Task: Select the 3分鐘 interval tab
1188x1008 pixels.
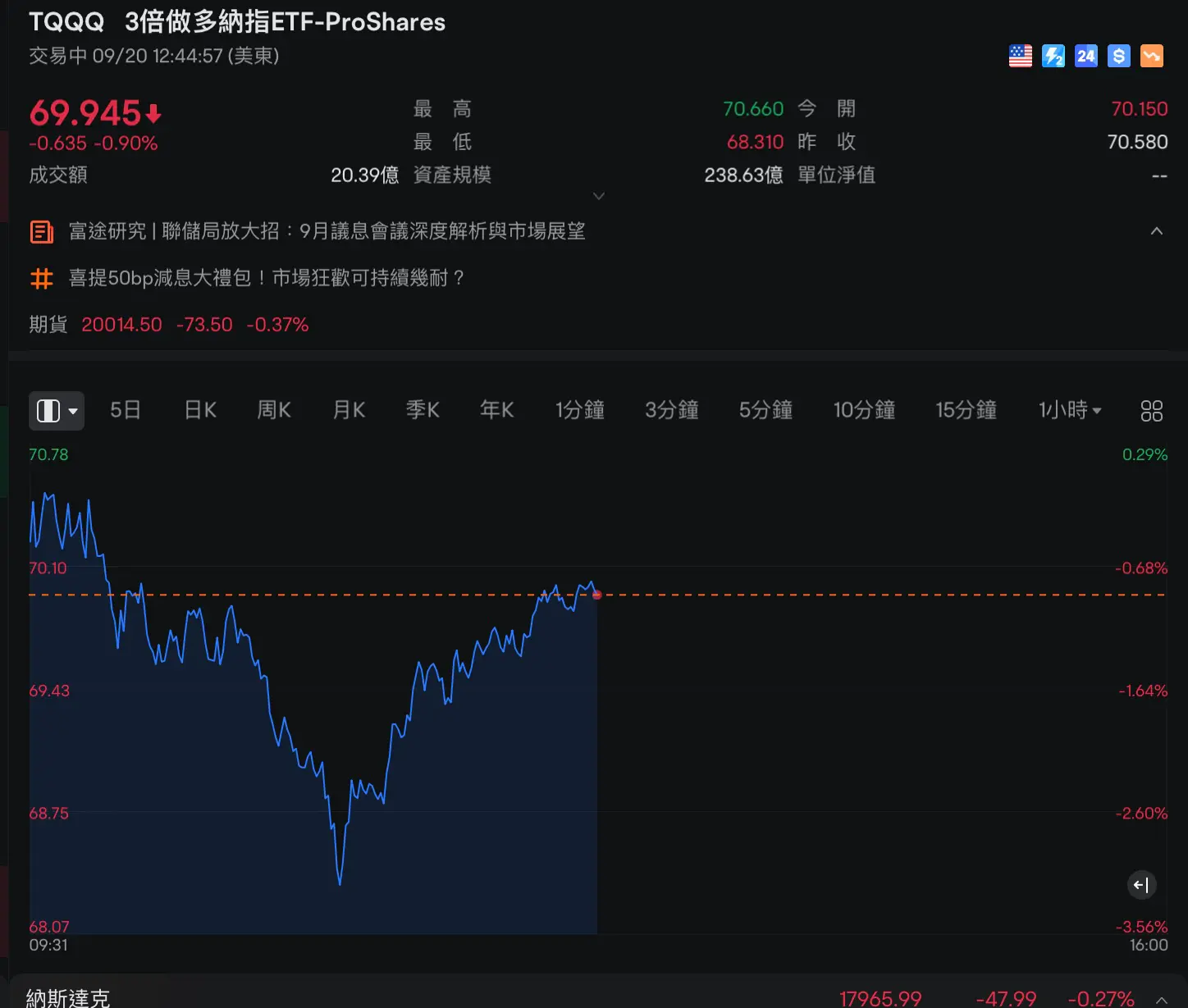Action: [x=672, y=410]
